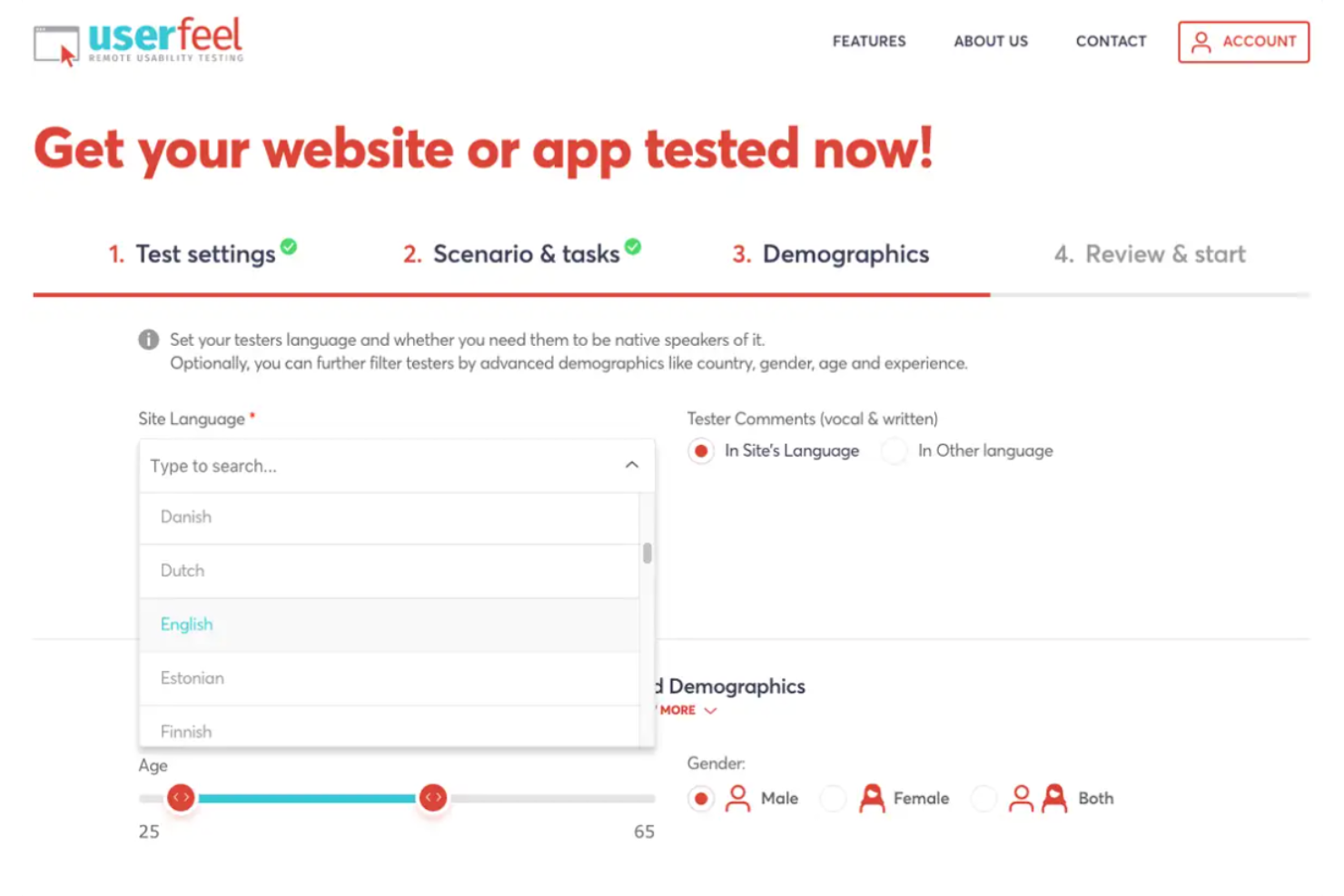Click the person icon inside the Account button
The height and width of the screenshot is (896, 1344).
coord(1203,41)
